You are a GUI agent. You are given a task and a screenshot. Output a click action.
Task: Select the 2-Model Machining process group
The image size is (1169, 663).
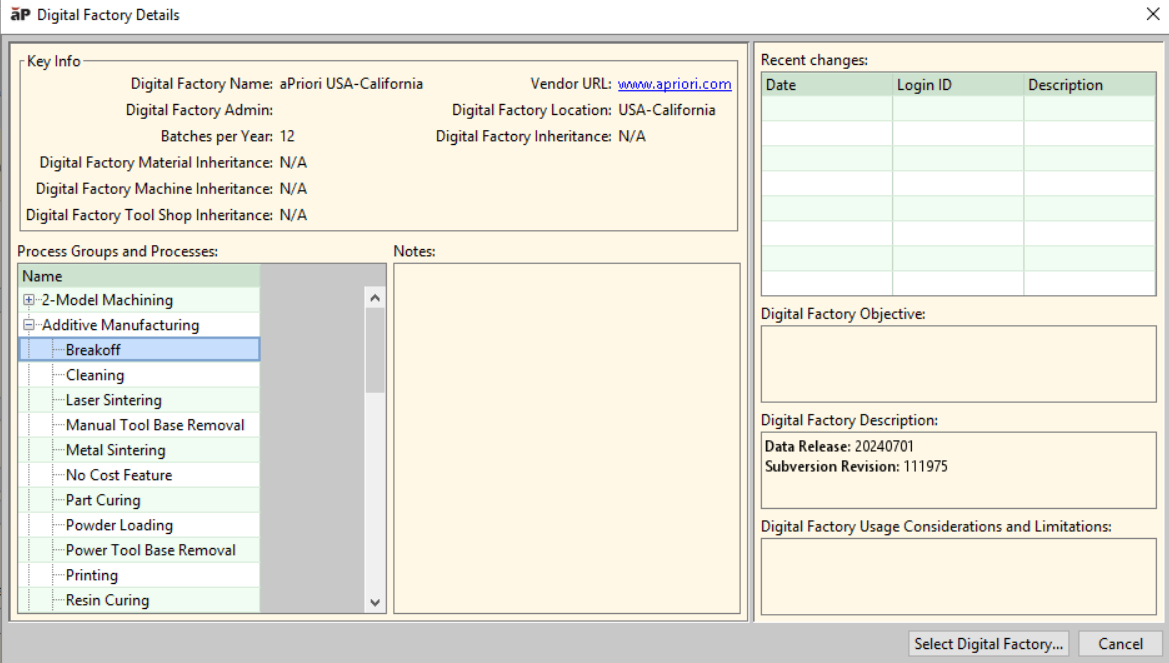pos(107,300)
